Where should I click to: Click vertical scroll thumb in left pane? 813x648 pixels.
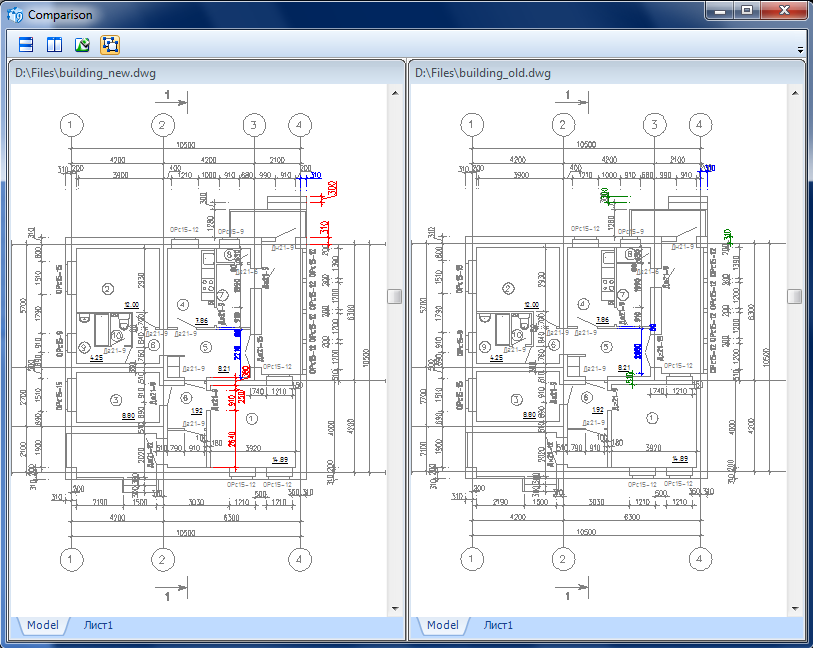click(x=395, y=296)
